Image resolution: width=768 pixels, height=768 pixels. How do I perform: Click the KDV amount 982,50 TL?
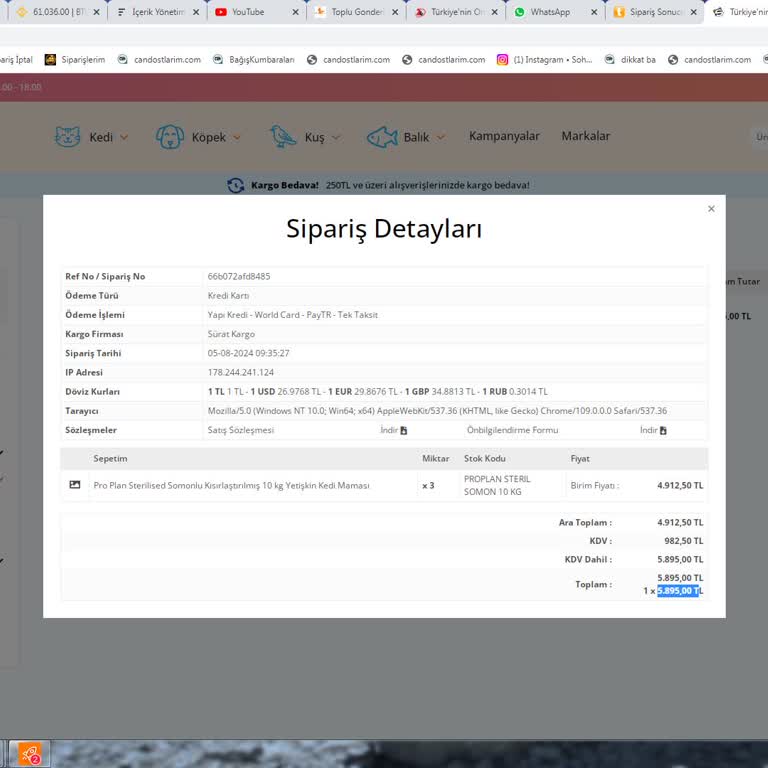pos(684,541)
